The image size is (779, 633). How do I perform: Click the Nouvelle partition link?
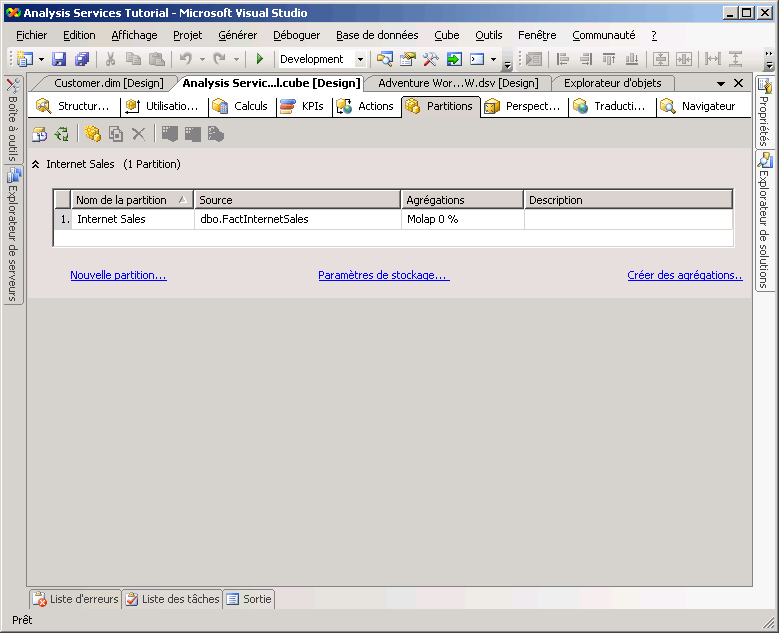click(x=118, y=275)
